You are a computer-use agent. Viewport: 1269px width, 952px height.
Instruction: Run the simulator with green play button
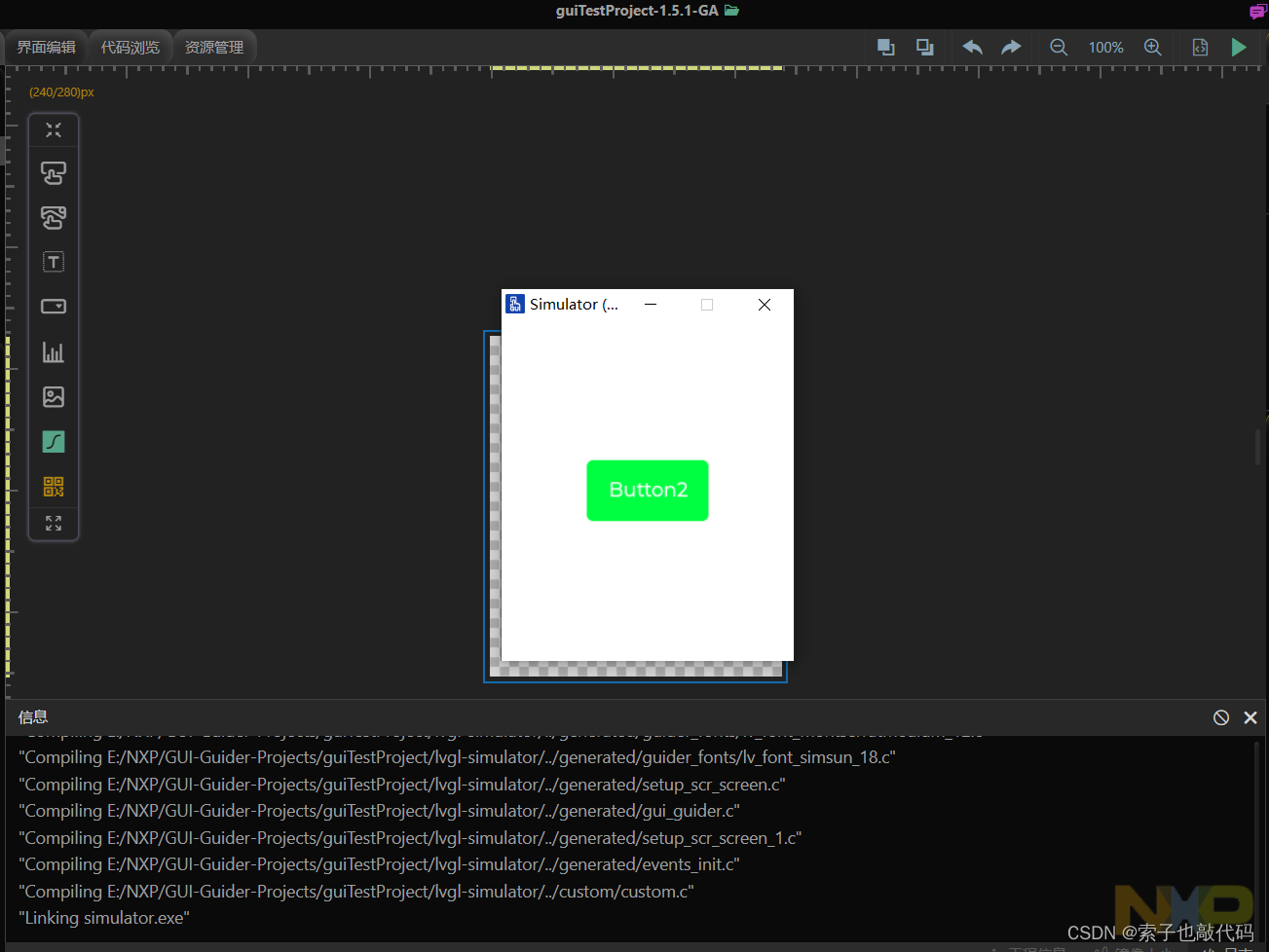[x=1239, y=47]
